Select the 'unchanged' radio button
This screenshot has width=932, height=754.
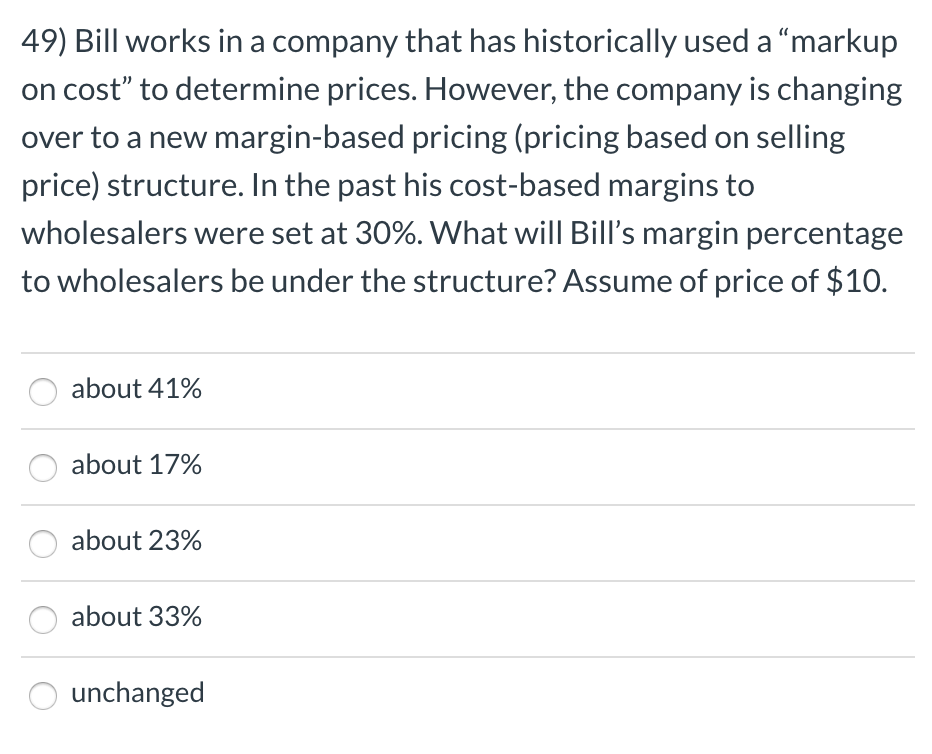pyautogui.click(x=42, y=696)
